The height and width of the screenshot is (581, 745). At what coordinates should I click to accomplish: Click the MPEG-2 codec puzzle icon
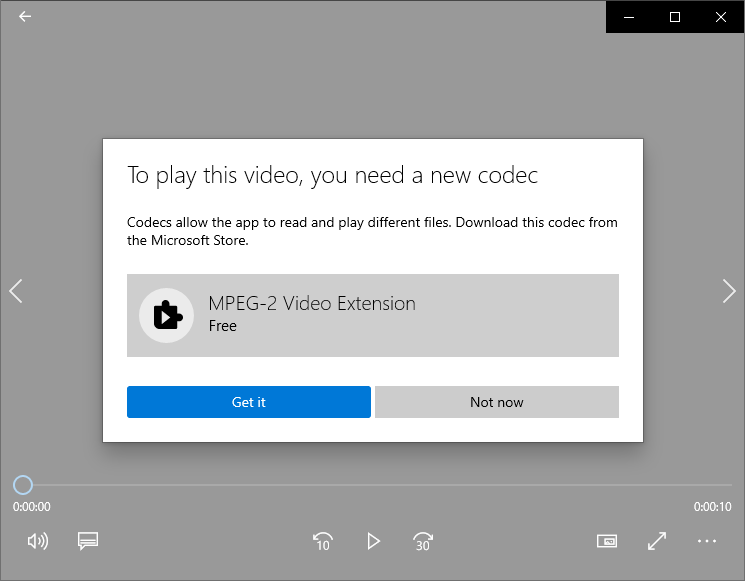click(167, 315)
